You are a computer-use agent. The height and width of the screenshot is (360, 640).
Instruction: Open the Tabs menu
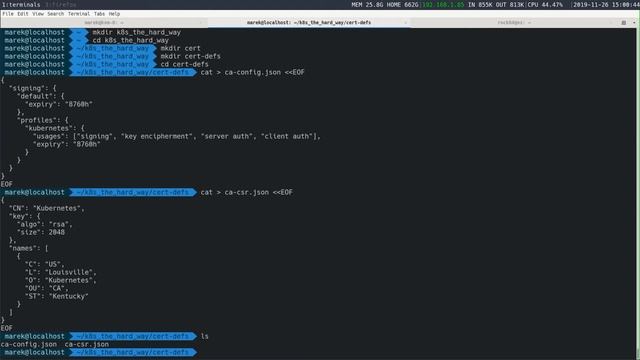pos(99,13)
